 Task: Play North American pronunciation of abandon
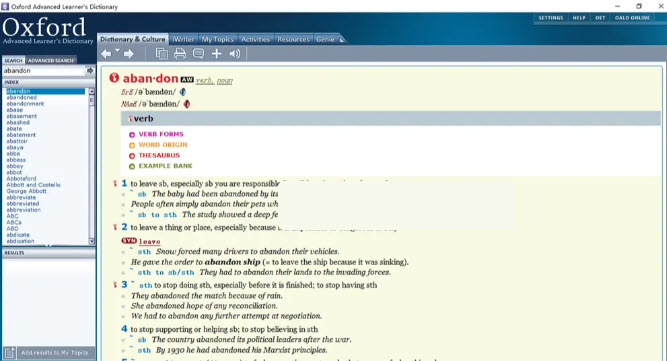coord(187,104)
